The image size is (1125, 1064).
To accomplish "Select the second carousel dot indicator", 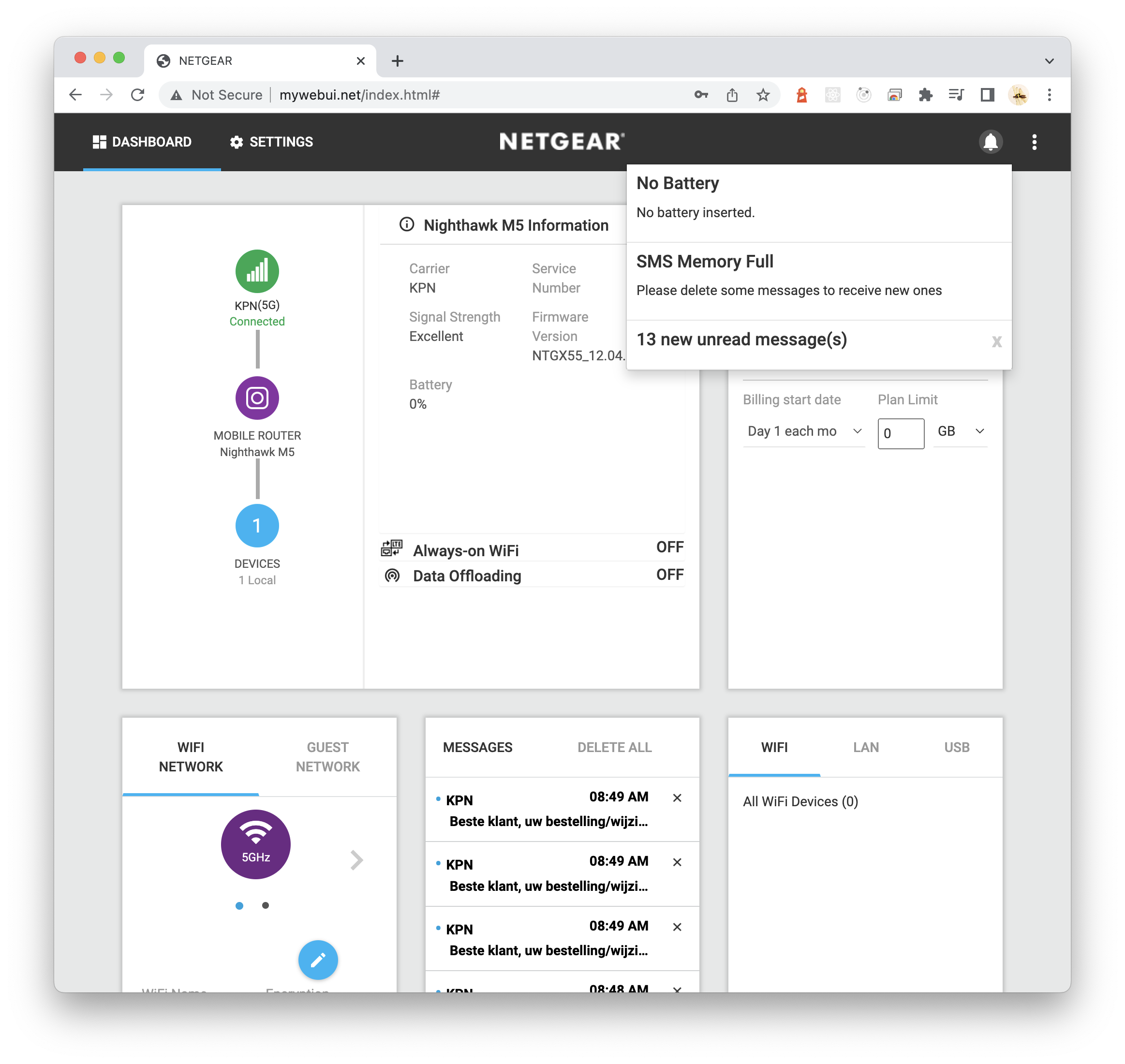I will [266, 905].
